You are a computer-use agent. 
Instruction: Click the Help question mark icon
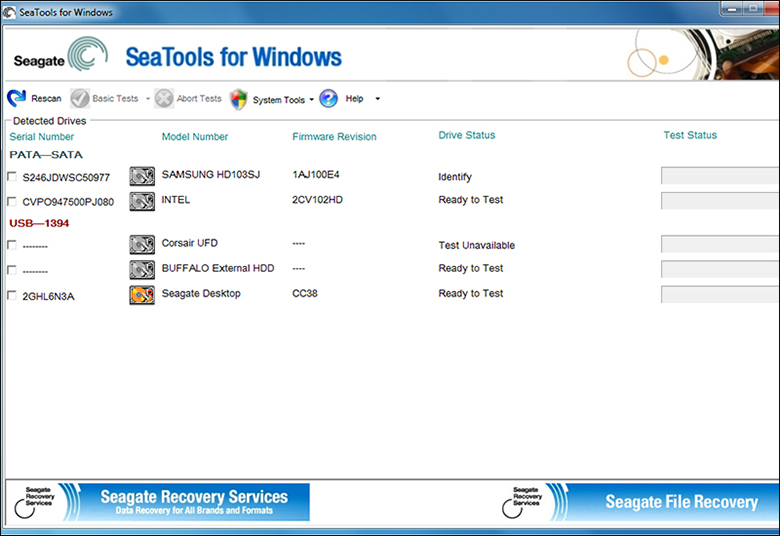(328, 99)
